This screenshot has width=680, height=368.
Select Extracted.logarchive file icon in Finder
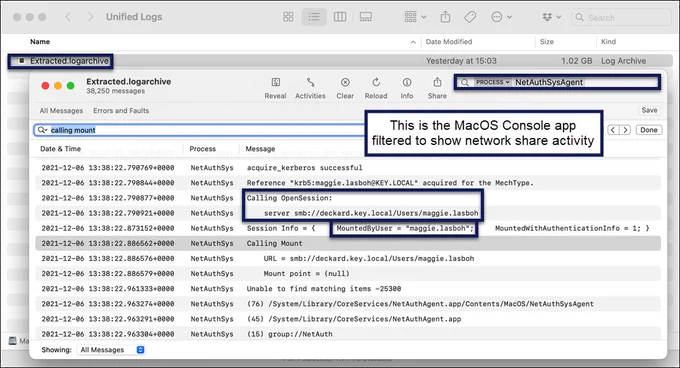[21, 61]
